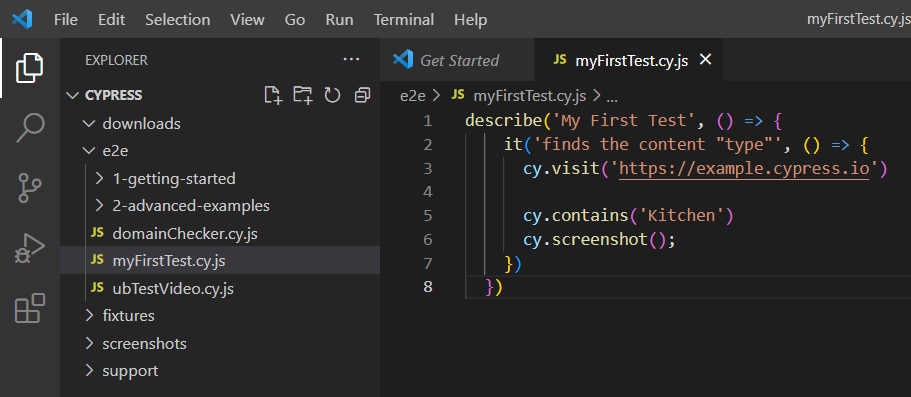Screen dimensions: 911x397
Task: Open the Help menu
Action: 471,19
